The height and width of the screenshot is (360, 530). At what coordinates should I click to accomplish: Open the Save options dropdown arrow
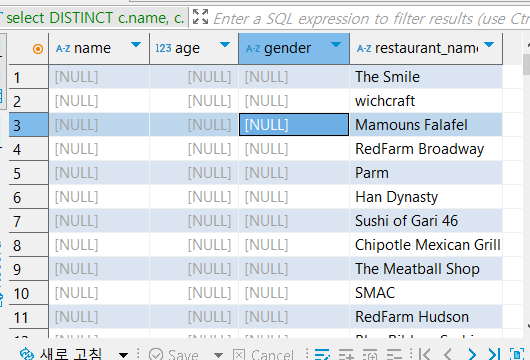tap(219, 355)
